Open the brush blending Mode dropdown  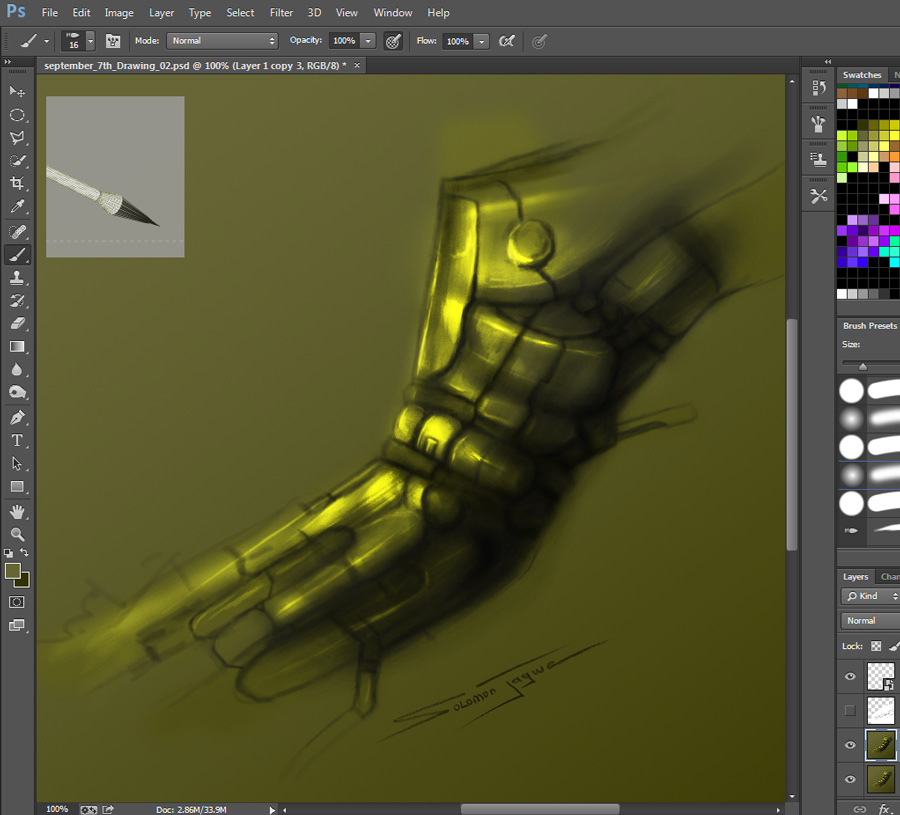(222, 41)
